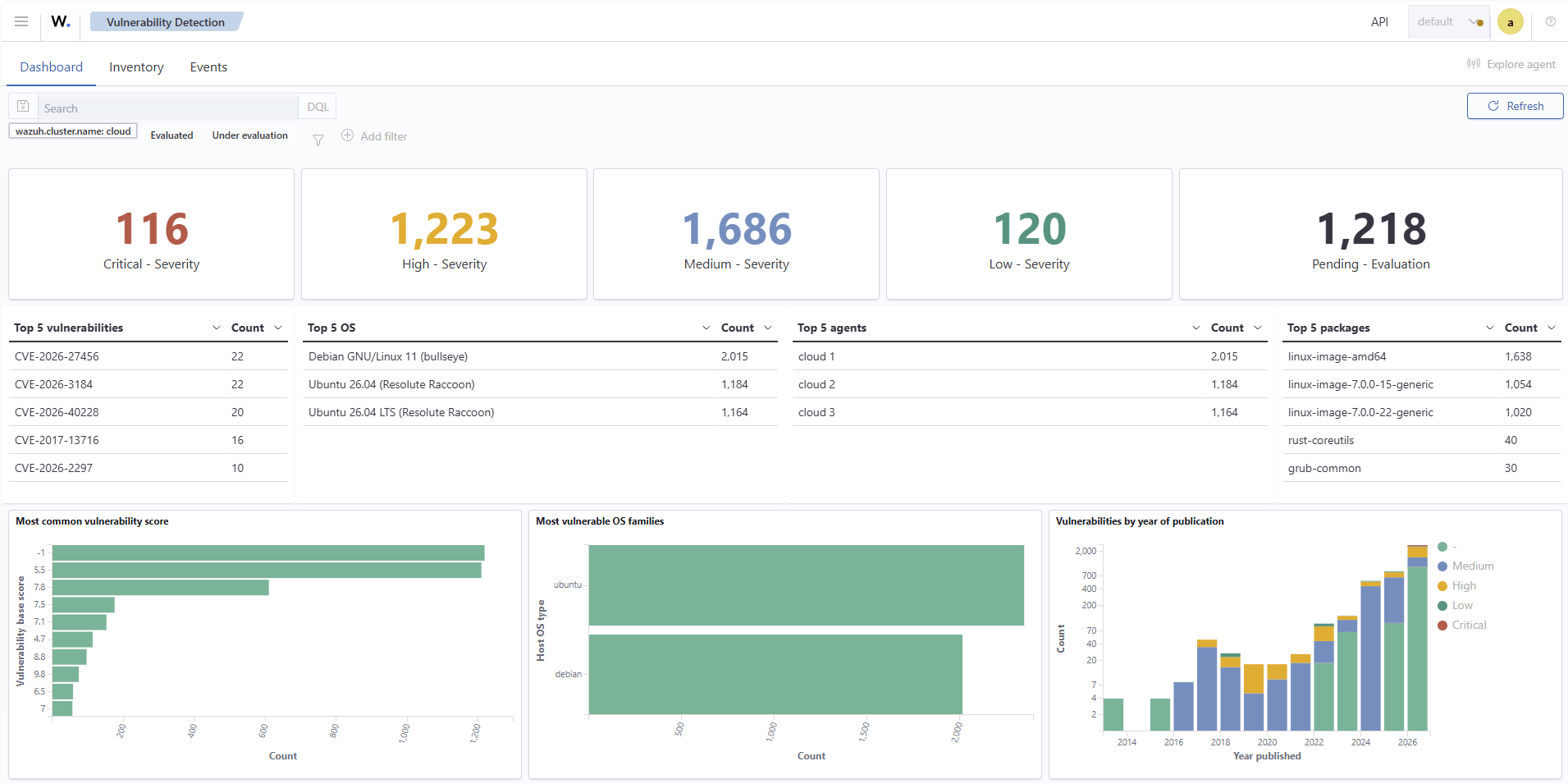Expand the Top 5 vulnerabilities column chevron
The height and width of the screenshot is (784, 1568).
pyautogui.click(x=217, y=328)
